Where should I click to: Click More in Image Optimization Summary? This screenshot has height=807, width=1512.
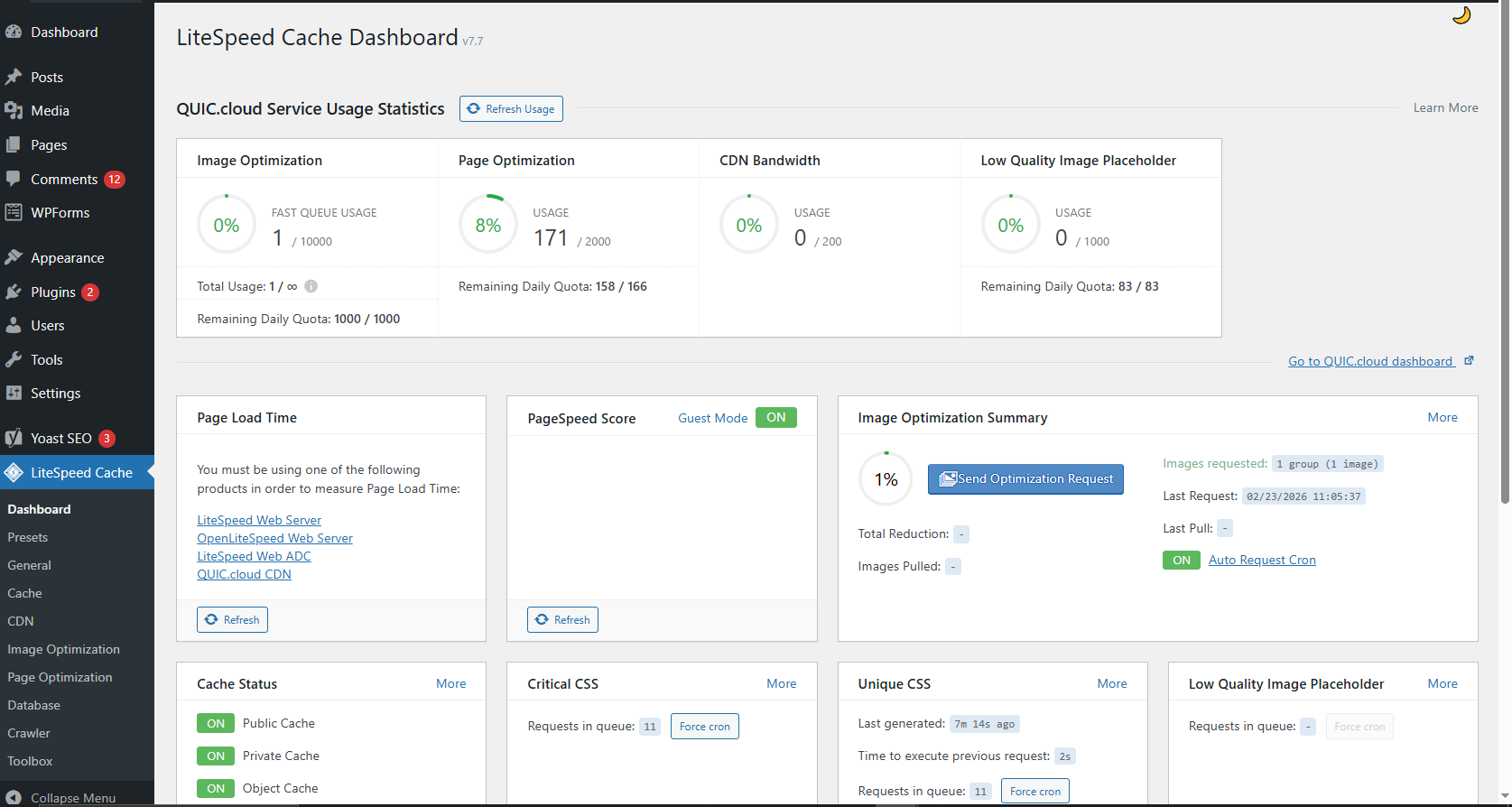coord(1442,417)
